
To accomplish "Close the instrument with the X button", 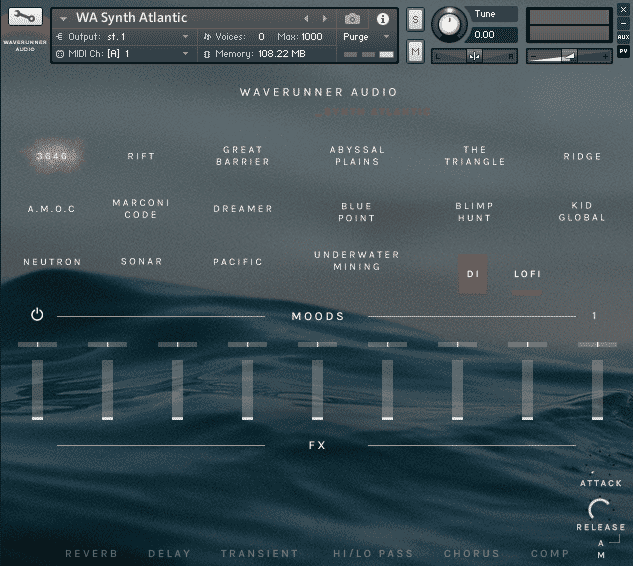I will 623,10.
